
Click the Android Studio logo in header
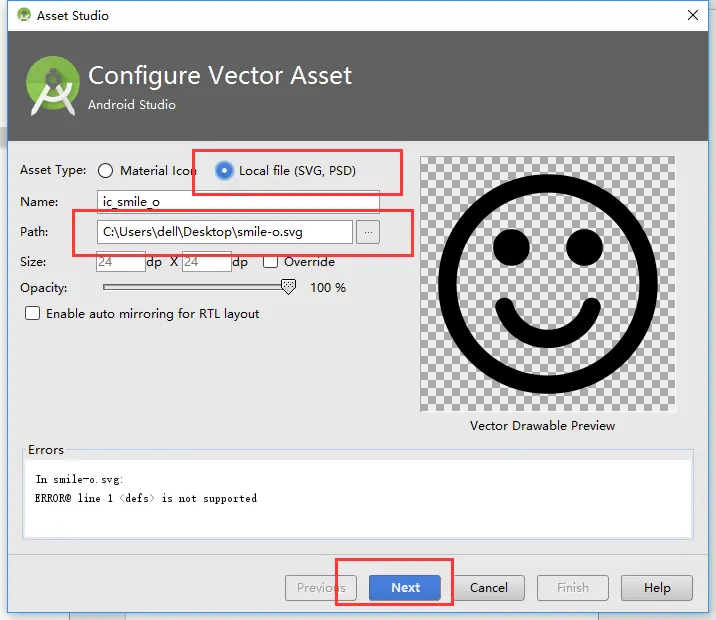(53, 85)
